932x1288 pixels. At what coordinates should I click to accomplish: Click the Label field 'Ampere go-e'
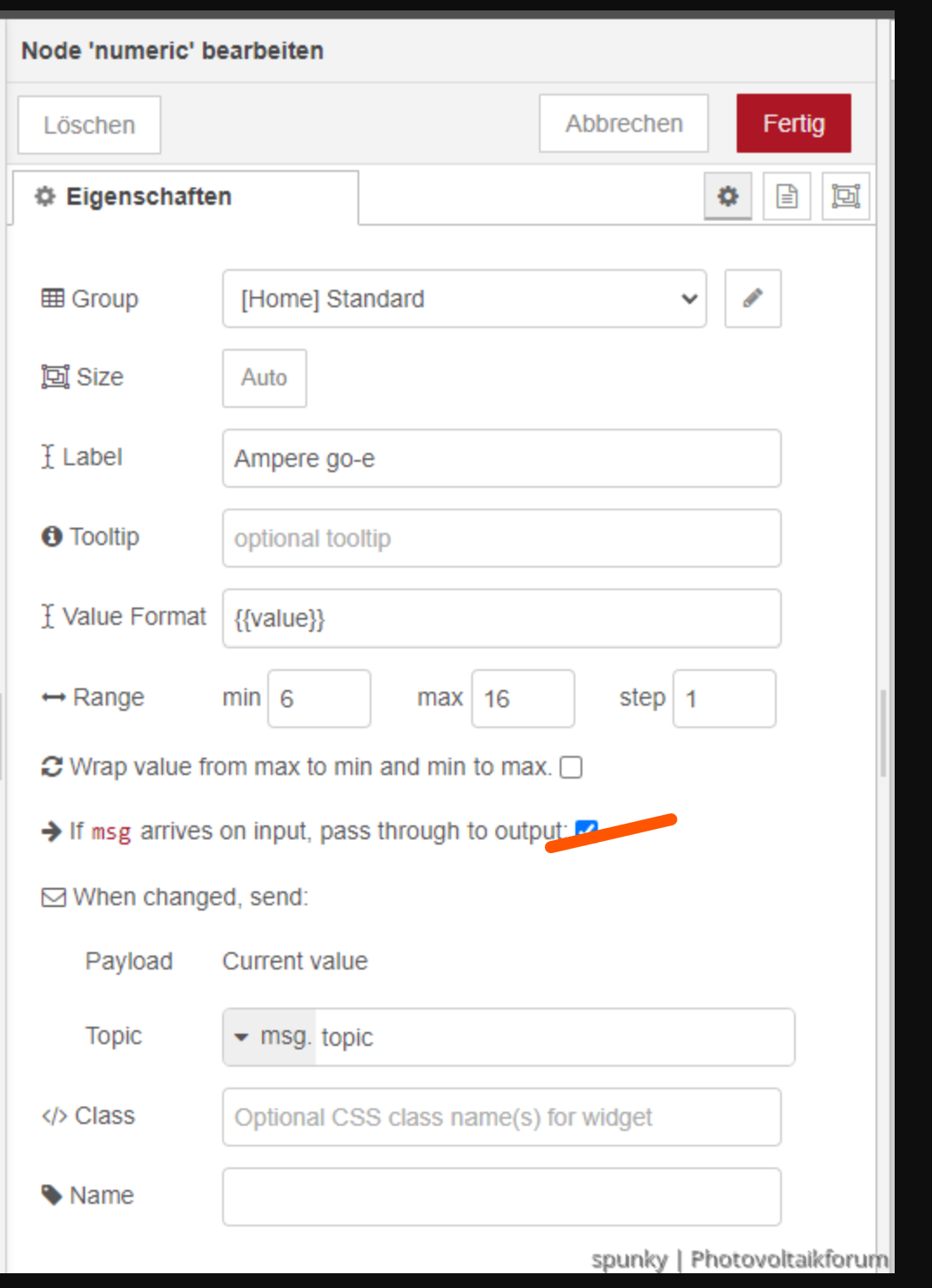[x=501, y=458]
